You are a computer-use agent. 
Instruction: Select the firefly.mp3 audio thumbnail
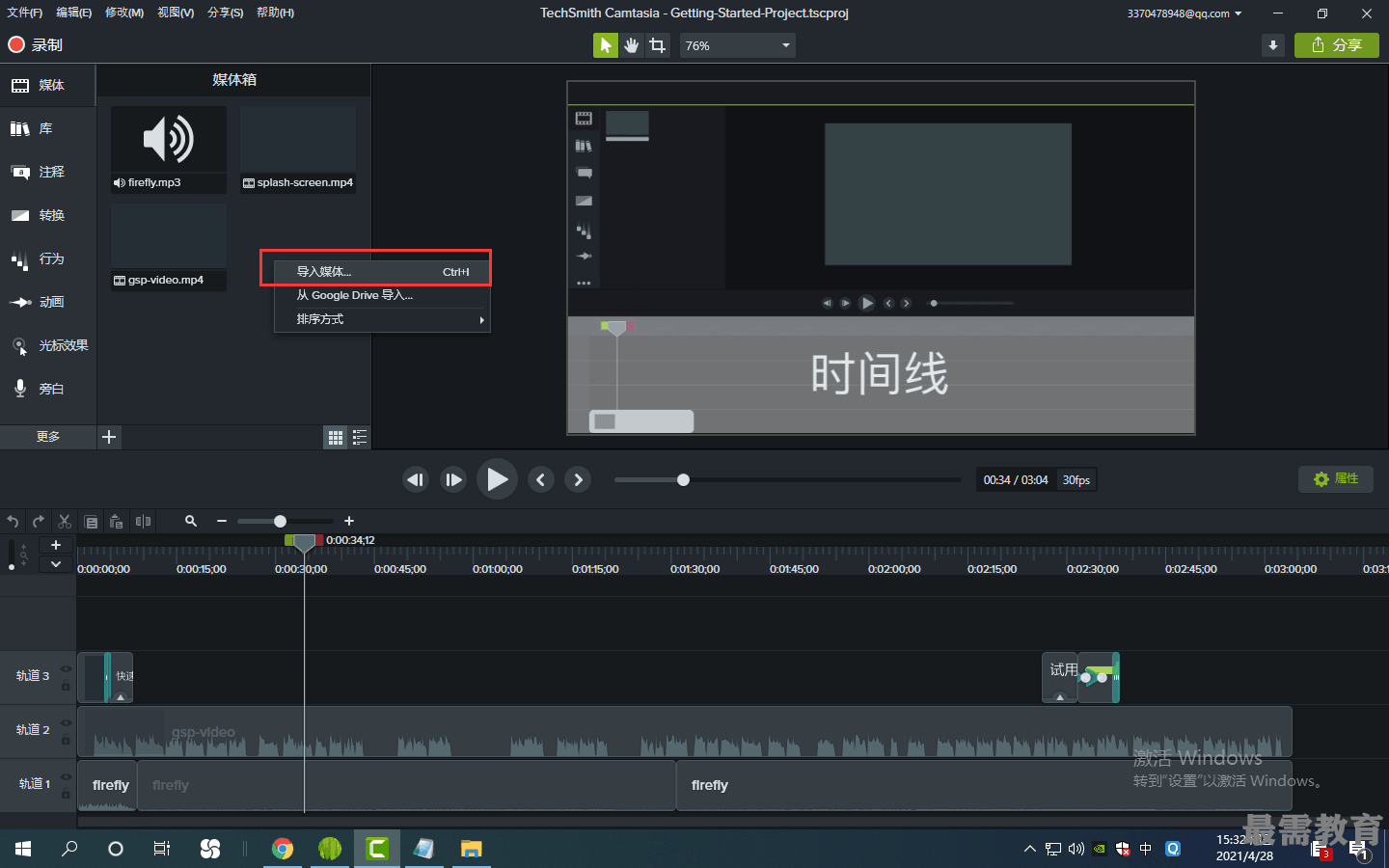coord(169,149)
